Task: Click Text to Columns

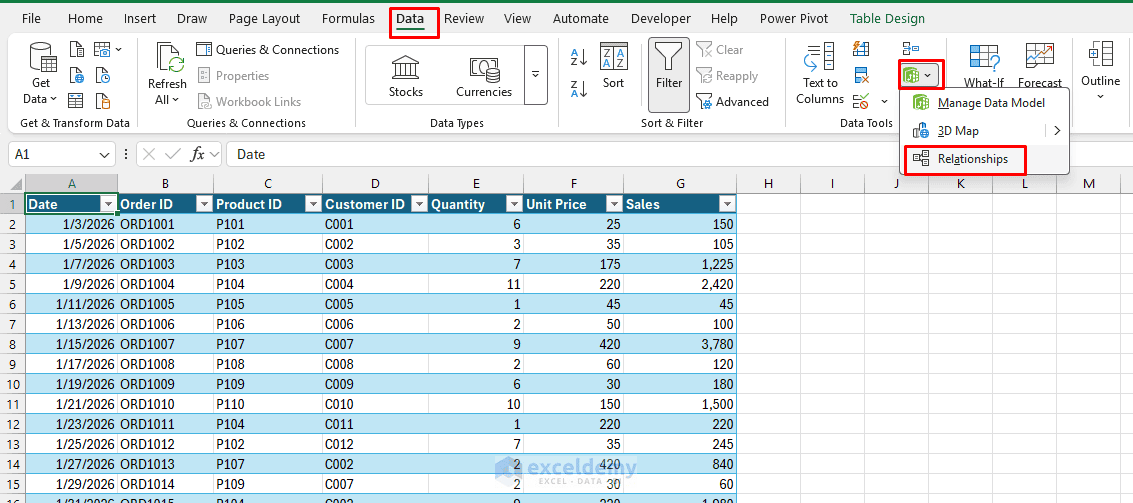Action: 820,73
